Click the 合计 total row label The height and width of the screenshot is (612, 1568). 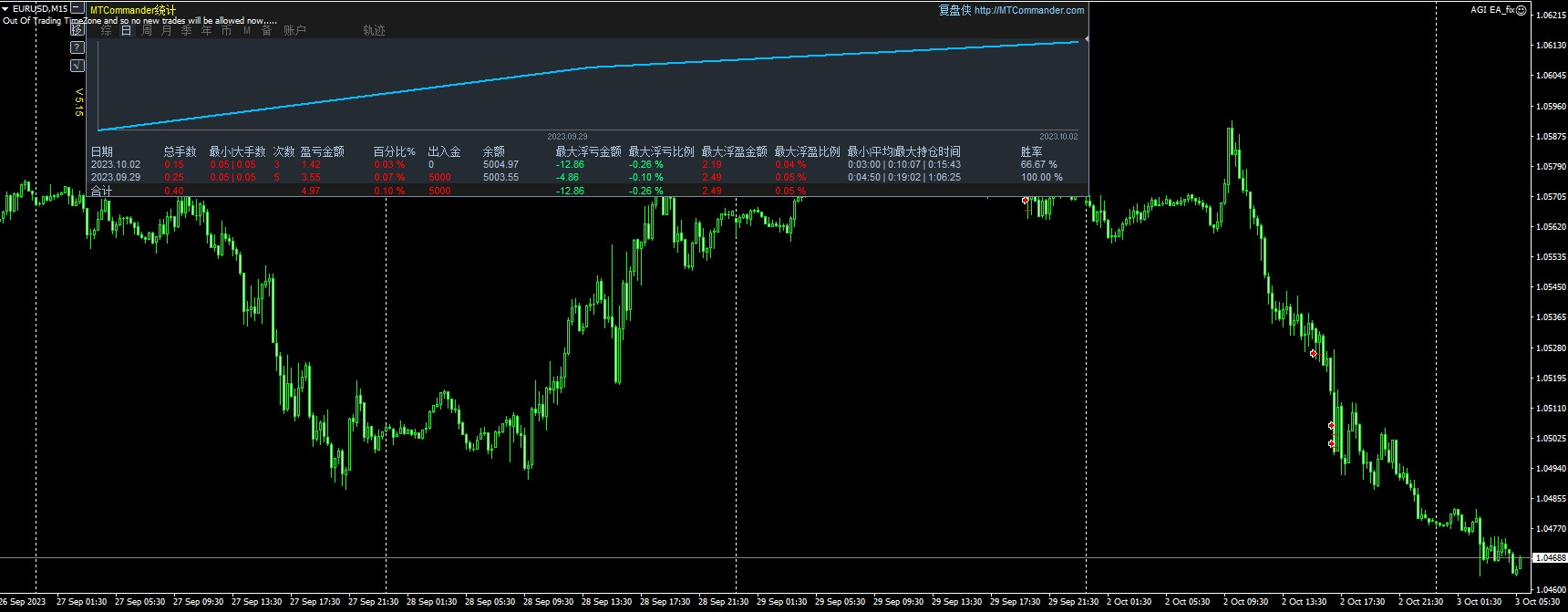[x=101, y=191]
